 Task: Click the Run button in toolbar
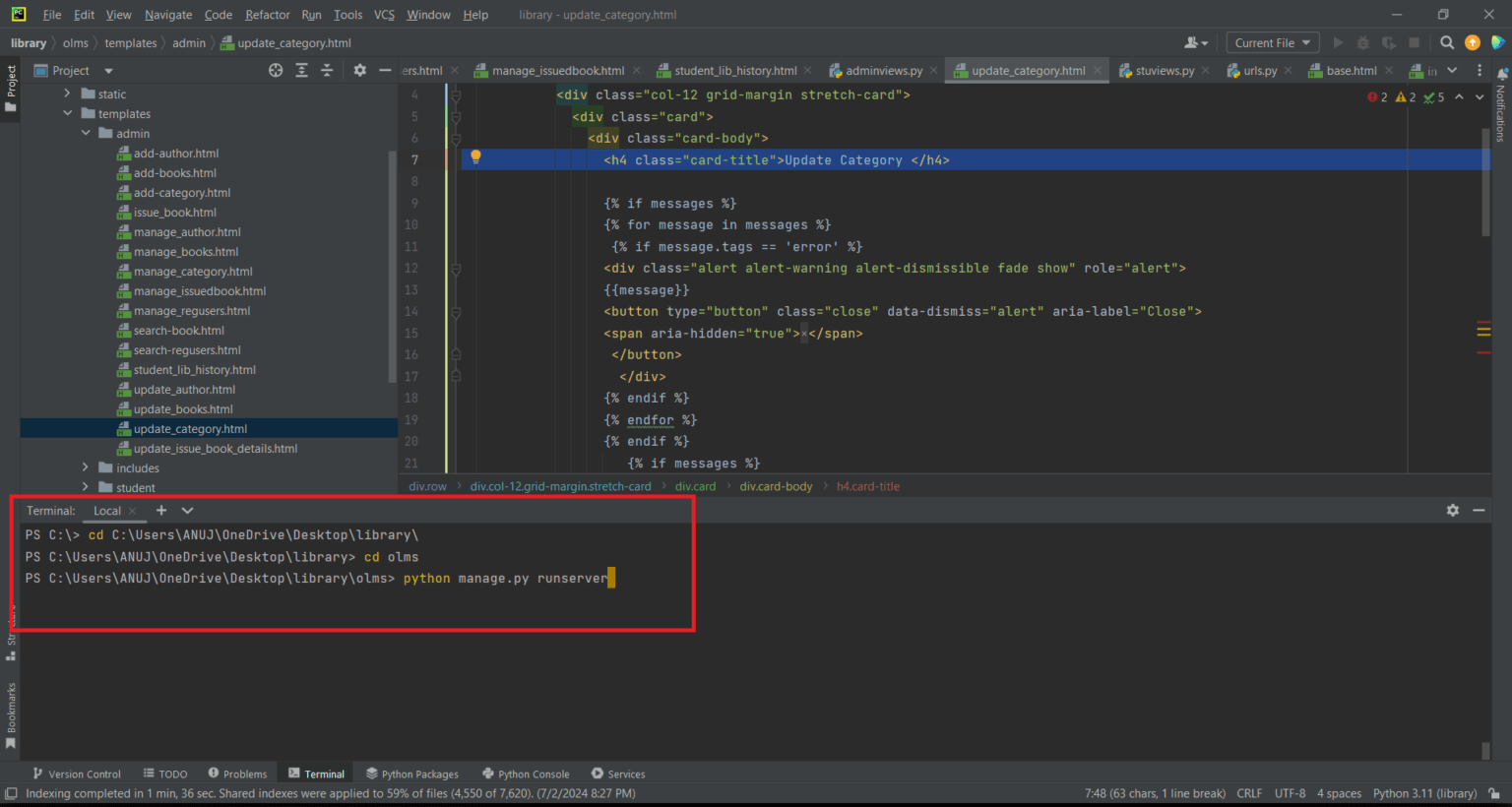1338,42
